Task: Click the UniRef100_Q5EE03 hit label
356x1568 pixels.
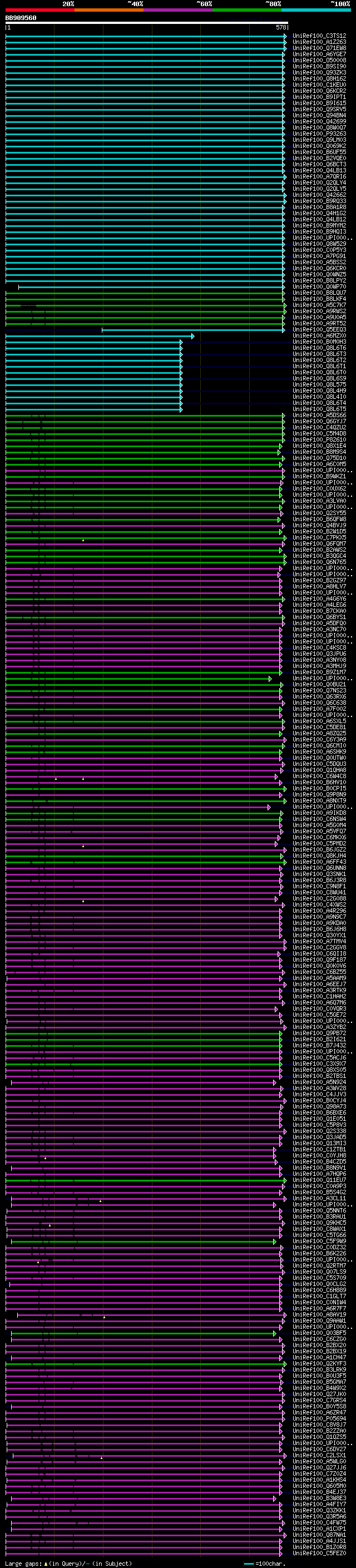Action: pos(319,329)
